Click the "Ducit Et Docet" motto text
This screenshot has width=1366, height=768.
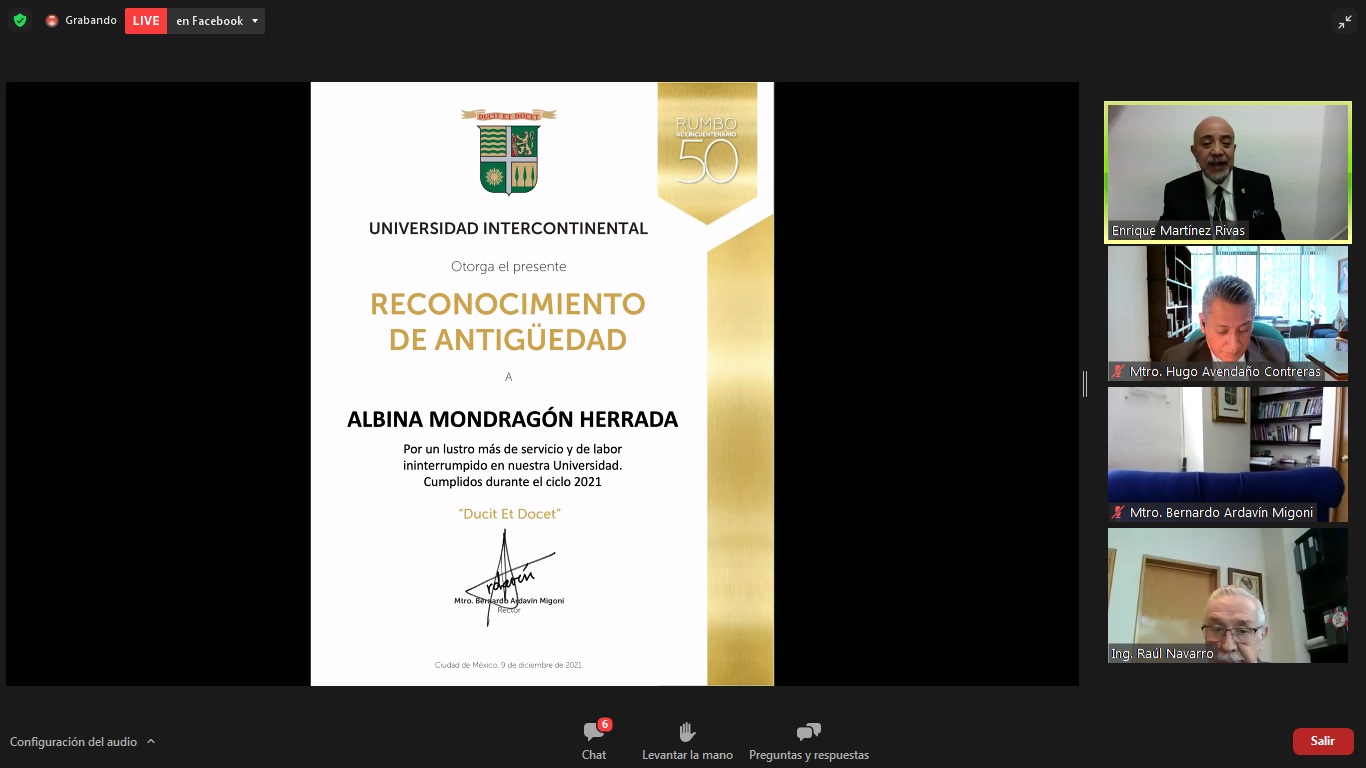pos(509,513)
